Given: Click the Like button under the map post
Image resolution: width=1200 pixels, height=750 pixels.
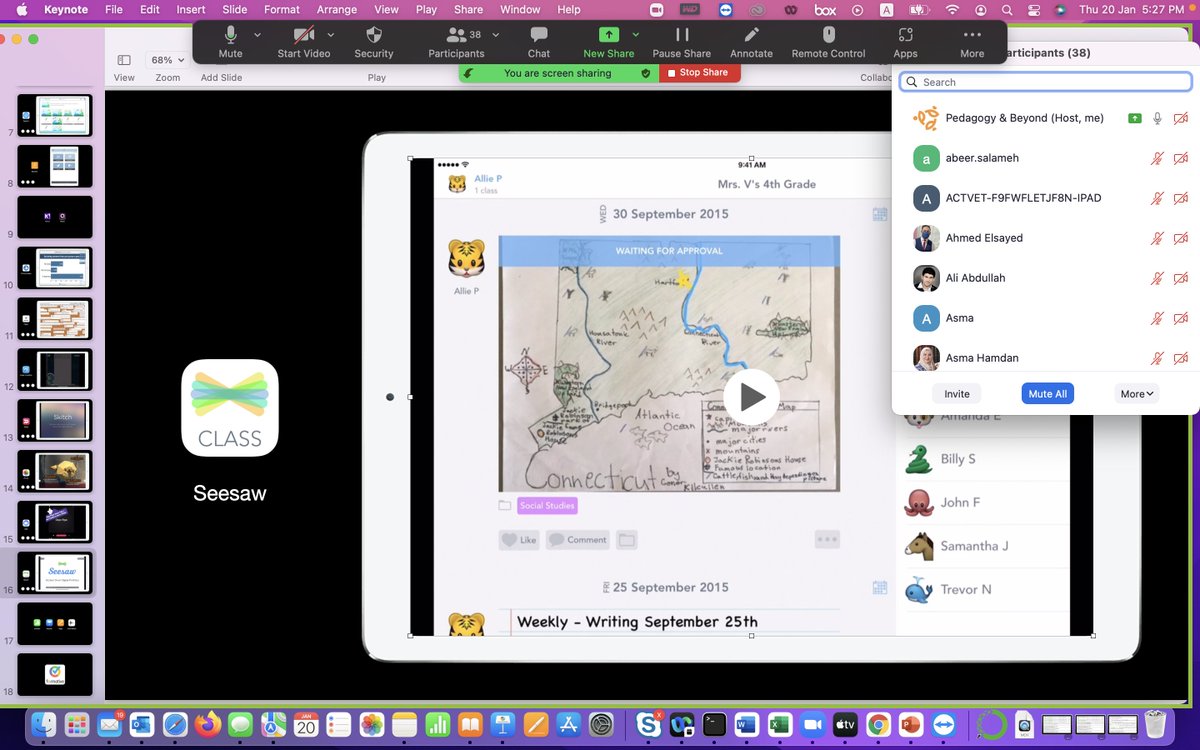Looking at the screenshot, I should pyautogui.click(x=519, y=540).
